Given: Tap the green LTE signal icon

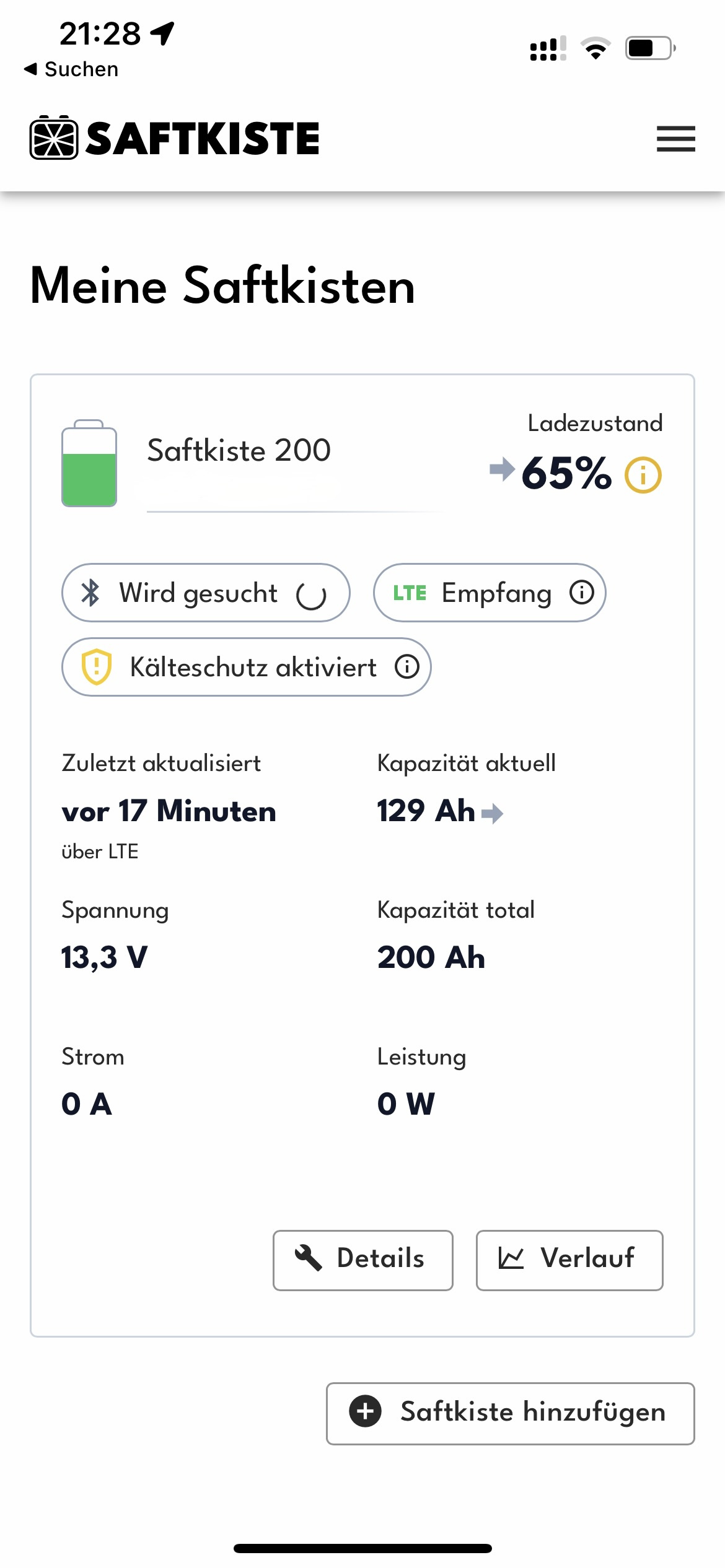Looking at the screenshot, I should coord(410,593).
